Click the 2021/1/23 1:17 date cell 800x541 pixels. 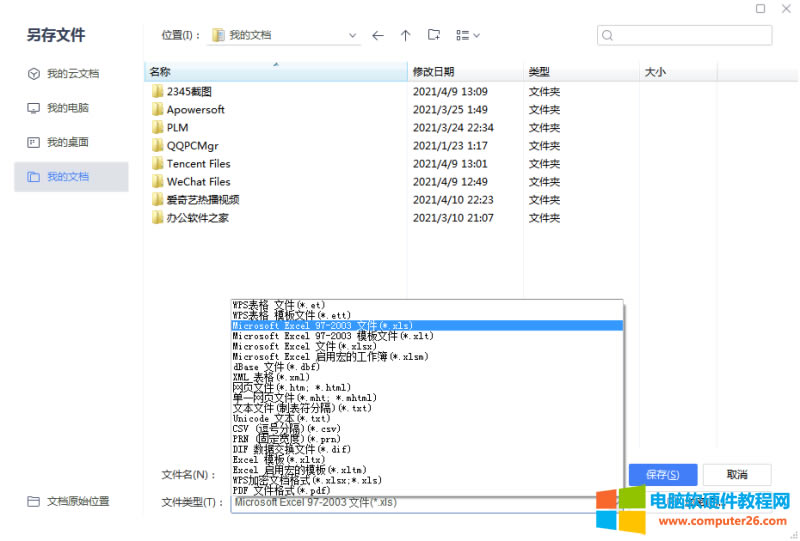450,146
